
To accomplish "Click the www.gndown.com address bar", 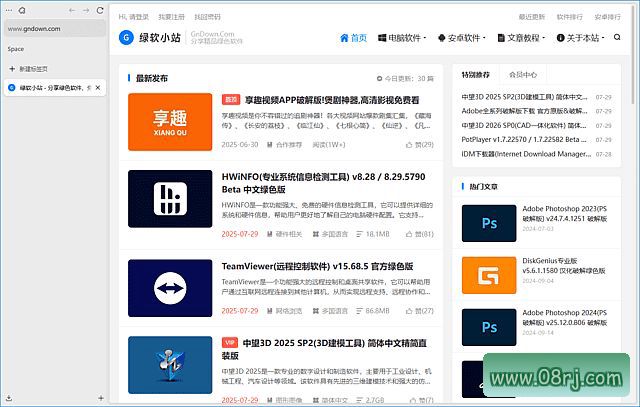I will click(50, 29).
